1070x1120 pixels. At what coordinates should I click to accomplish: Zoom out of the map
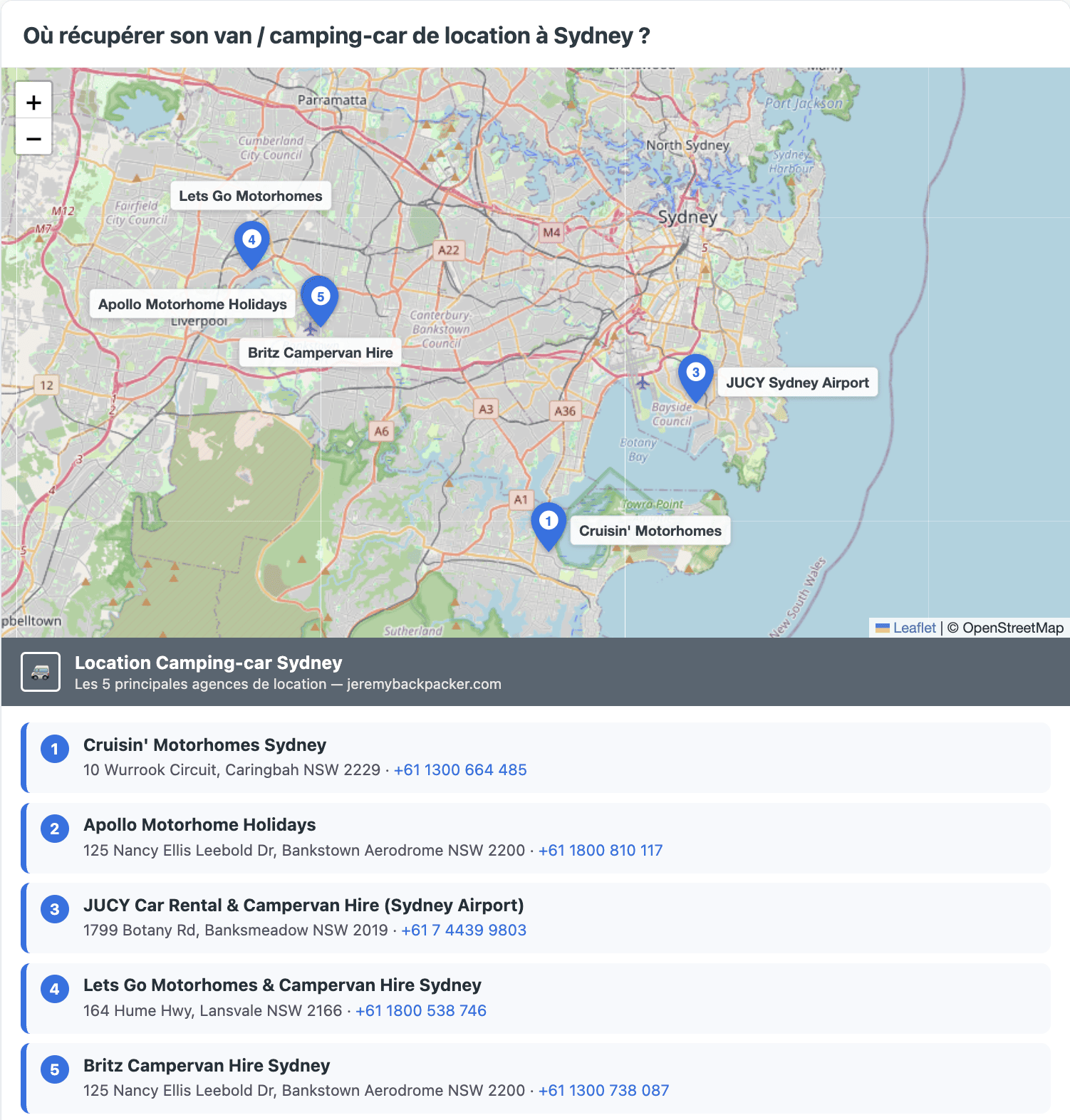[x=33, y=138]
